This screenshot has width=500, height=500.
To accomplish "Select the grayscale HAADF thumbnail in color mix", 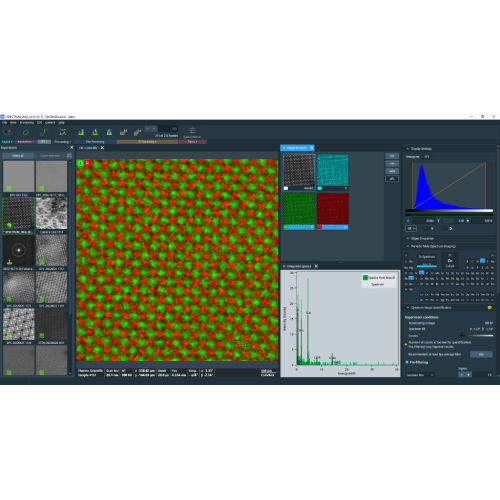I will pos(299,170).
